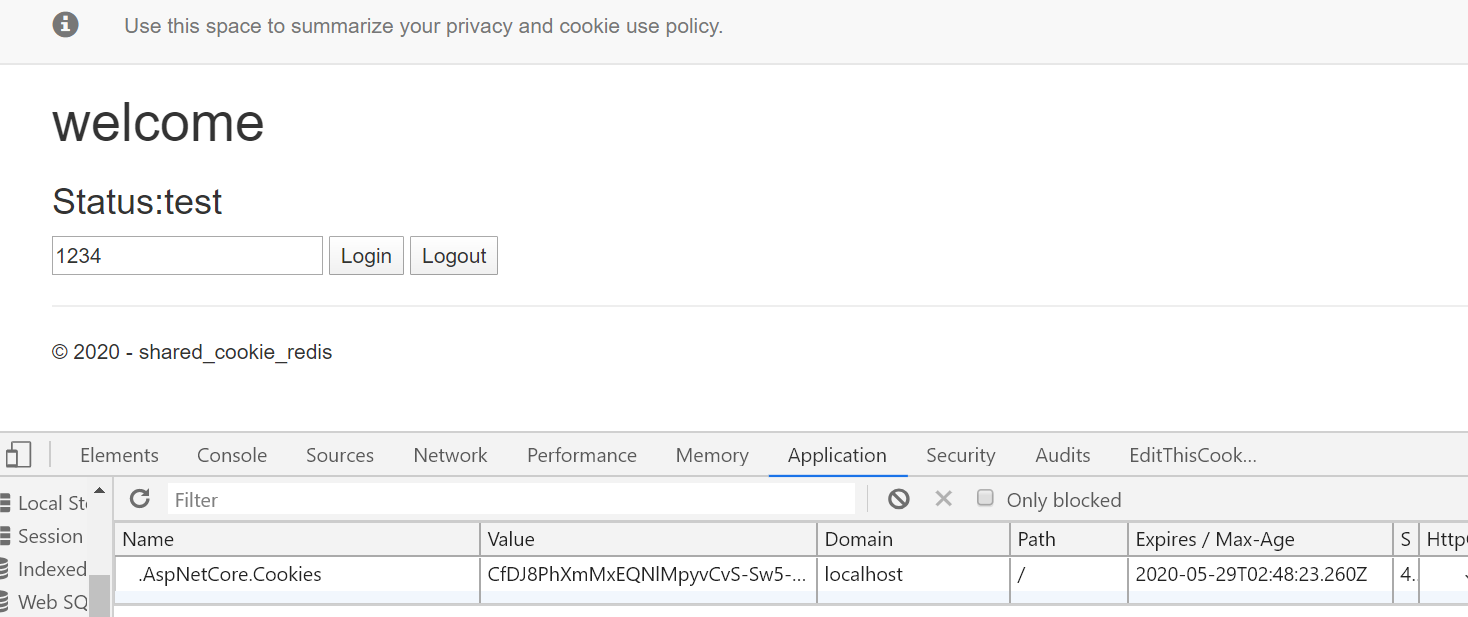Image resolution: width=1468 pixels, height=617 pixels.
Task: Toggle the device toolbar icon in DevTools
Action: coord(18,455)
